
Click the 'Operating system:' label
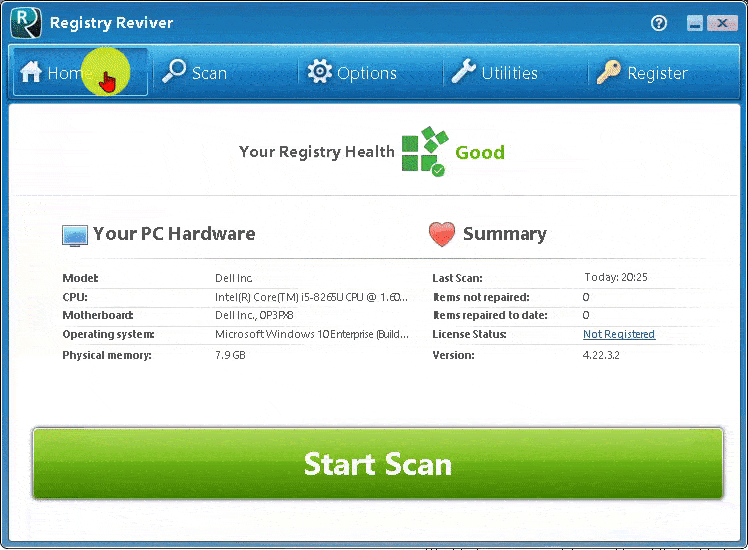coord(108,334)
